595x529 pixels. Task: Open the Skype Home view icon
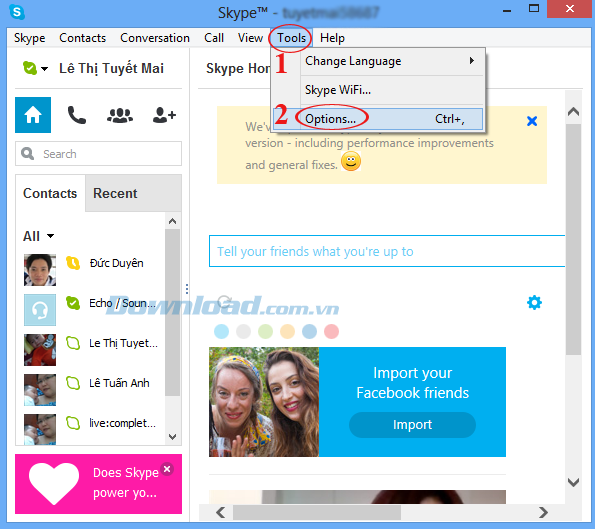33,115
